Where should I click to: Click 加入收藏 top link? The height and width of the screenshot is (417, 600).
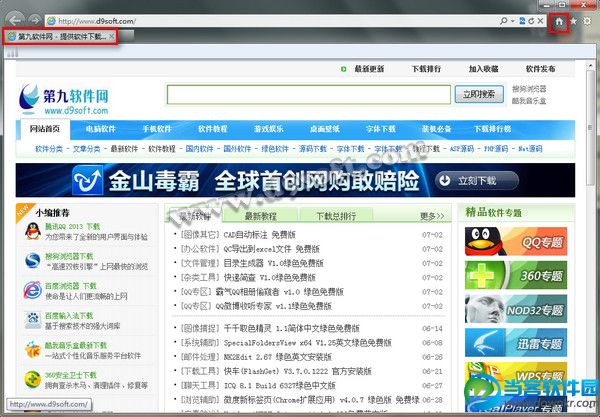click(x=483, y=69)
